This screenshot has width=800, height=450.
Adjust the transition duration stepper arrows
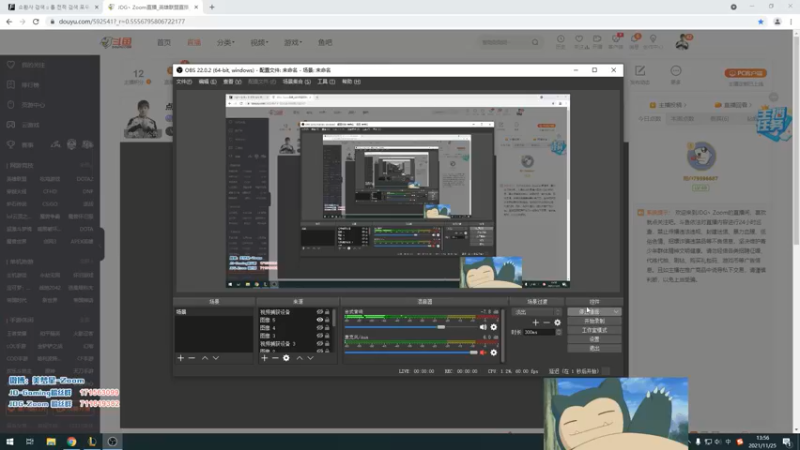[x=558, y=332]
